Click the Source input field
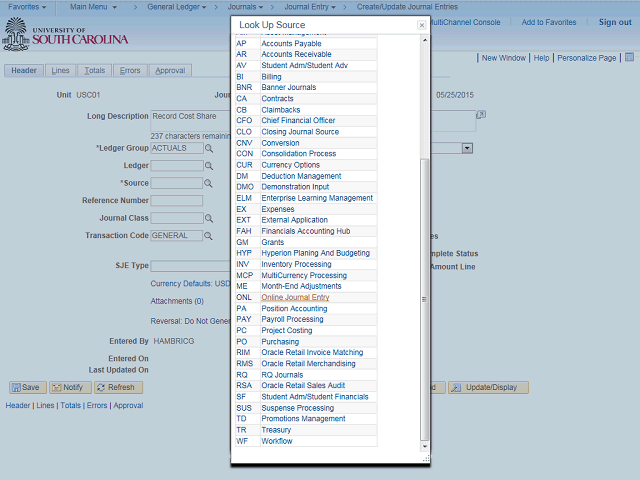Screen dimensions: 640x480 (177, 183)
